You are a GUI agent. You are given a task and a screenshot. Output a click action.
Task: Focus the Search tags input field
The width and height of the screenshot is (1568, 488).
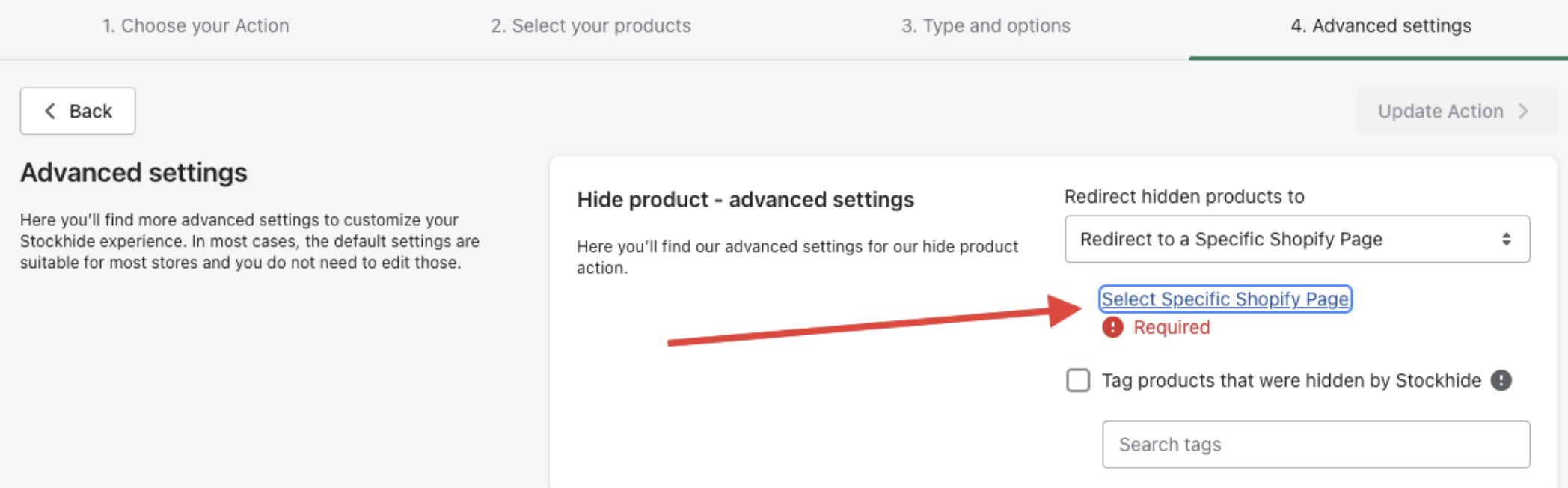click(1315, 445)
